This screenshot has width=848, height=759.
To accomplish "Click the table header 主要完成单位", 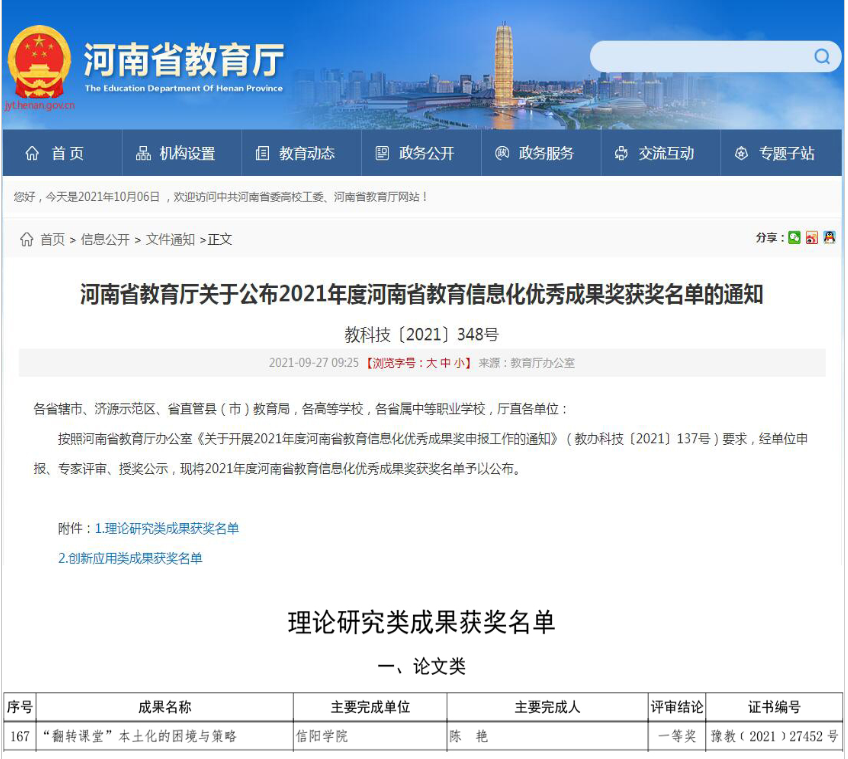I will (x=370, y=707).
